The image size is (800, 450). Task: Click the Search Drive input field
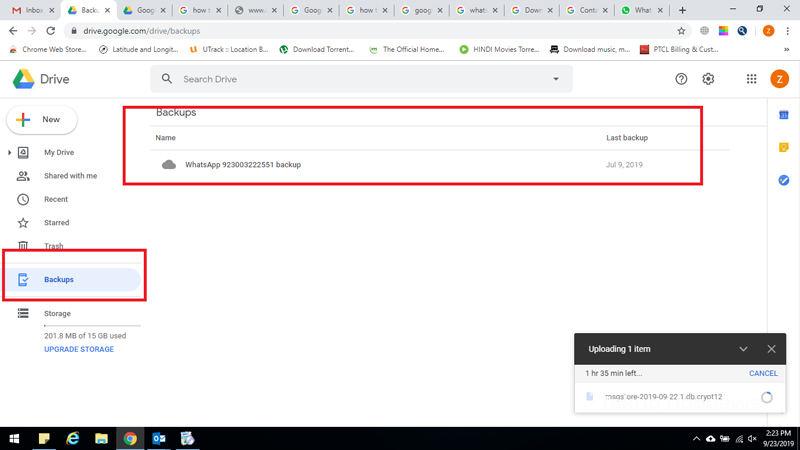(362, 79)
